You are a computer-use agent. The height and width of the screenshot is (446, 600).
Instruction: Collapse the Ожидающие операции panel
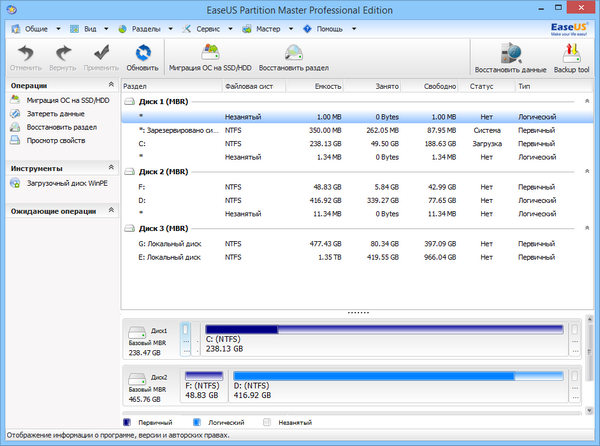[x=111, y=210]
